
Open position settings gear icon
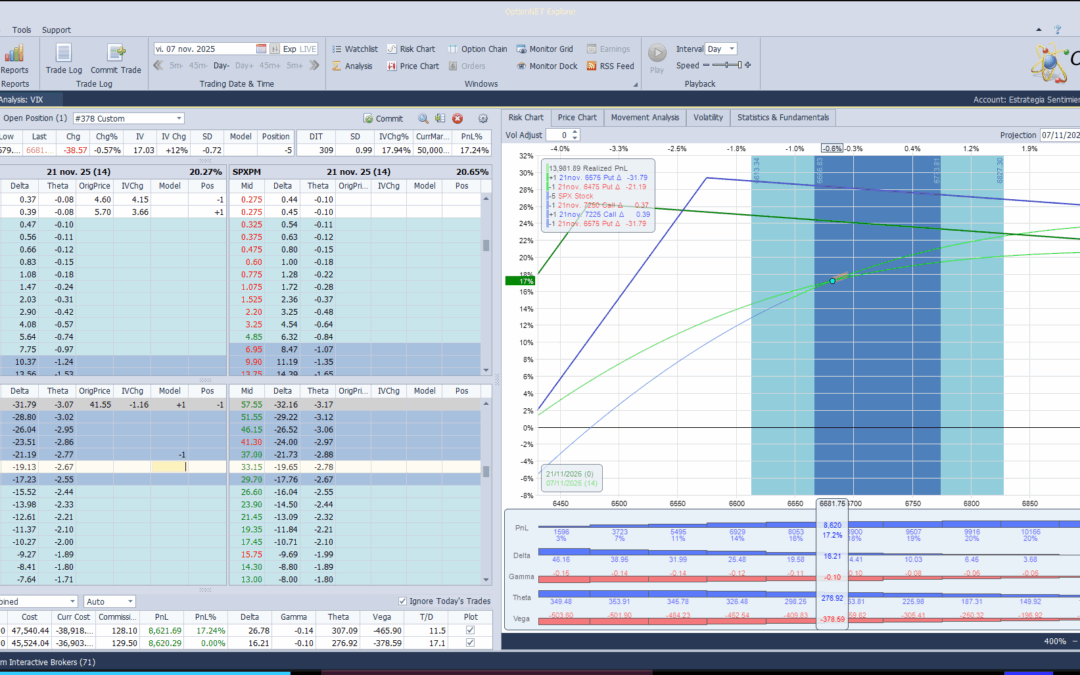[x=483, y=118]
